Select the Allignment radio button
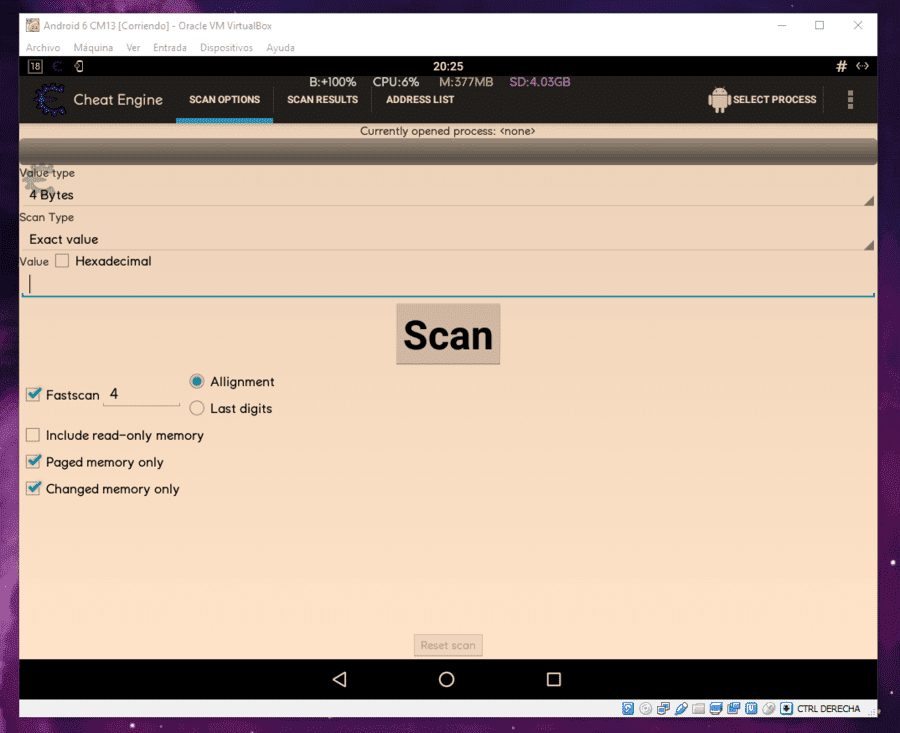Screen dimensions: 900x733 [x=196, y=381]
